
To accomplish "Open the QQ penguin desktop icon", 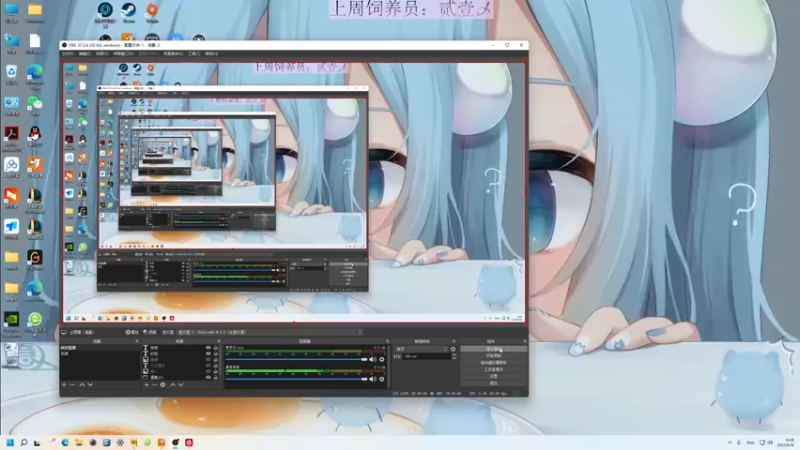I will (35, 137).
